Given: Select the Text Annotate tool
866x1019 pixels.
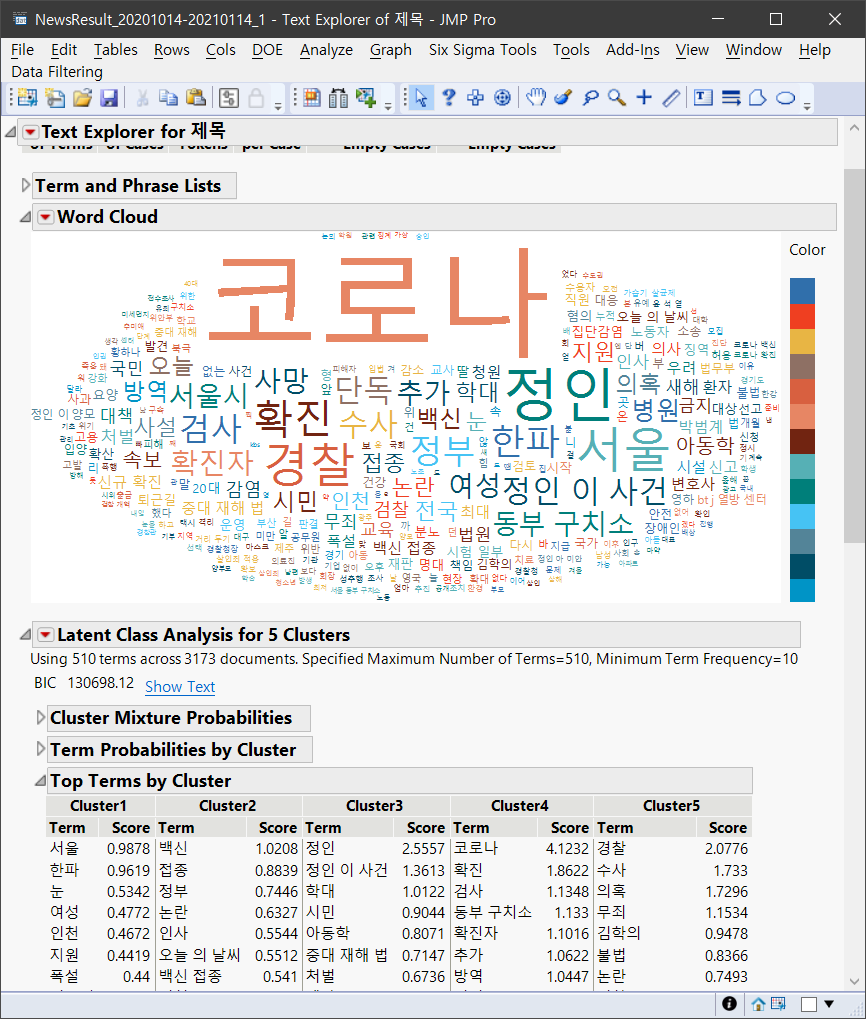Looking at the screenshot, I should [x=704, y=98].
